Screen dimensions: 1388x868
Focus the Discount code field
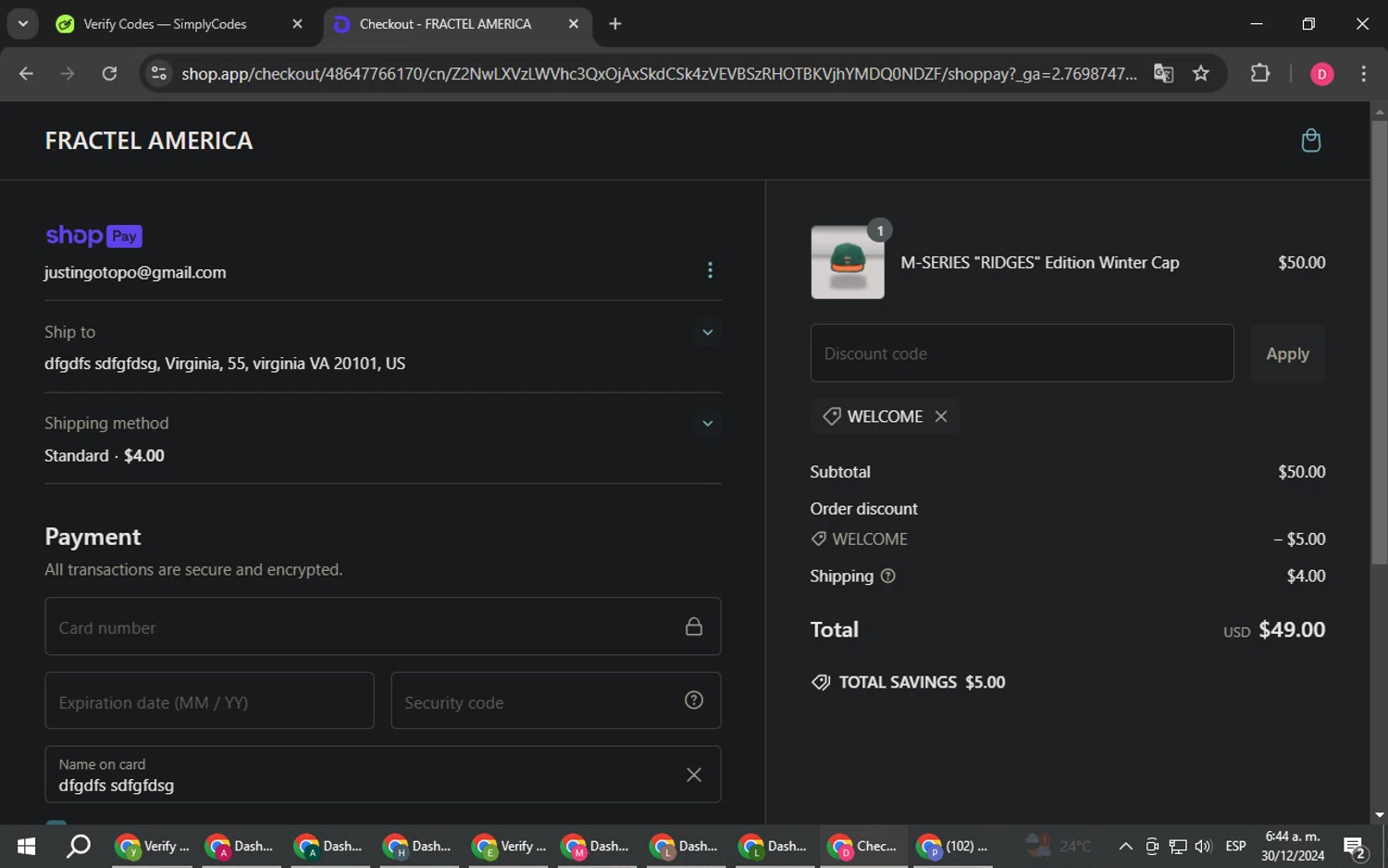1022,353
